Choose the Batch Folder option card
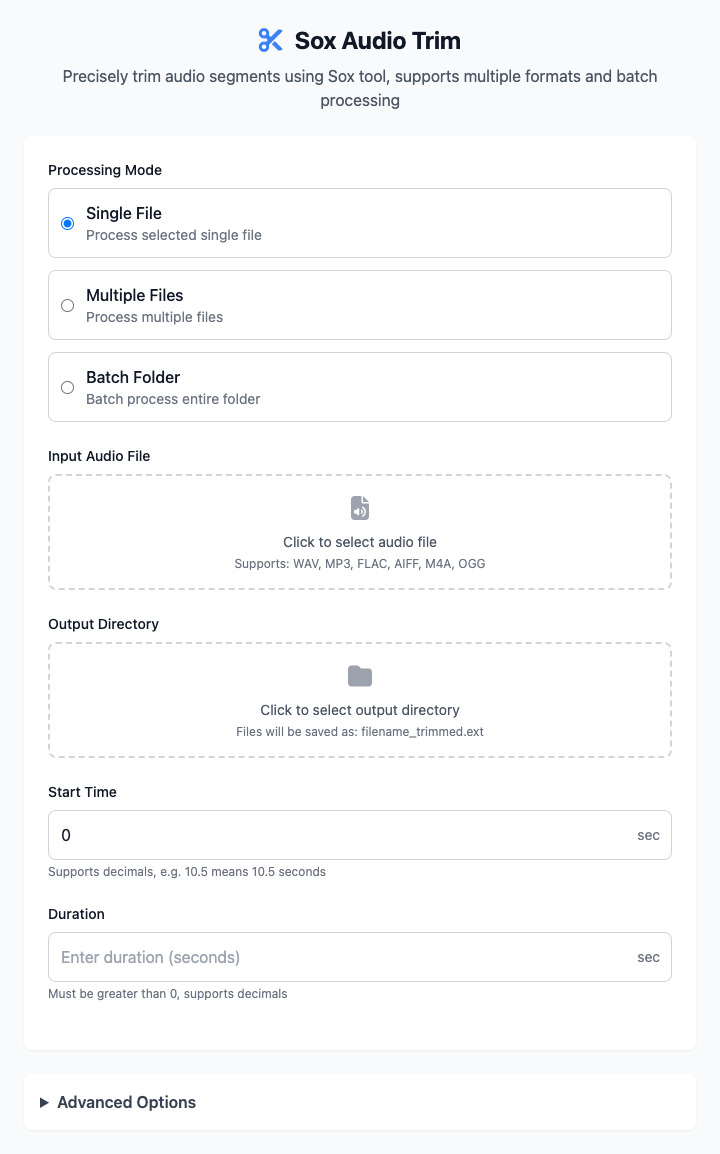The width and height of the screenshot is (720, 1154). click(360, 387)
